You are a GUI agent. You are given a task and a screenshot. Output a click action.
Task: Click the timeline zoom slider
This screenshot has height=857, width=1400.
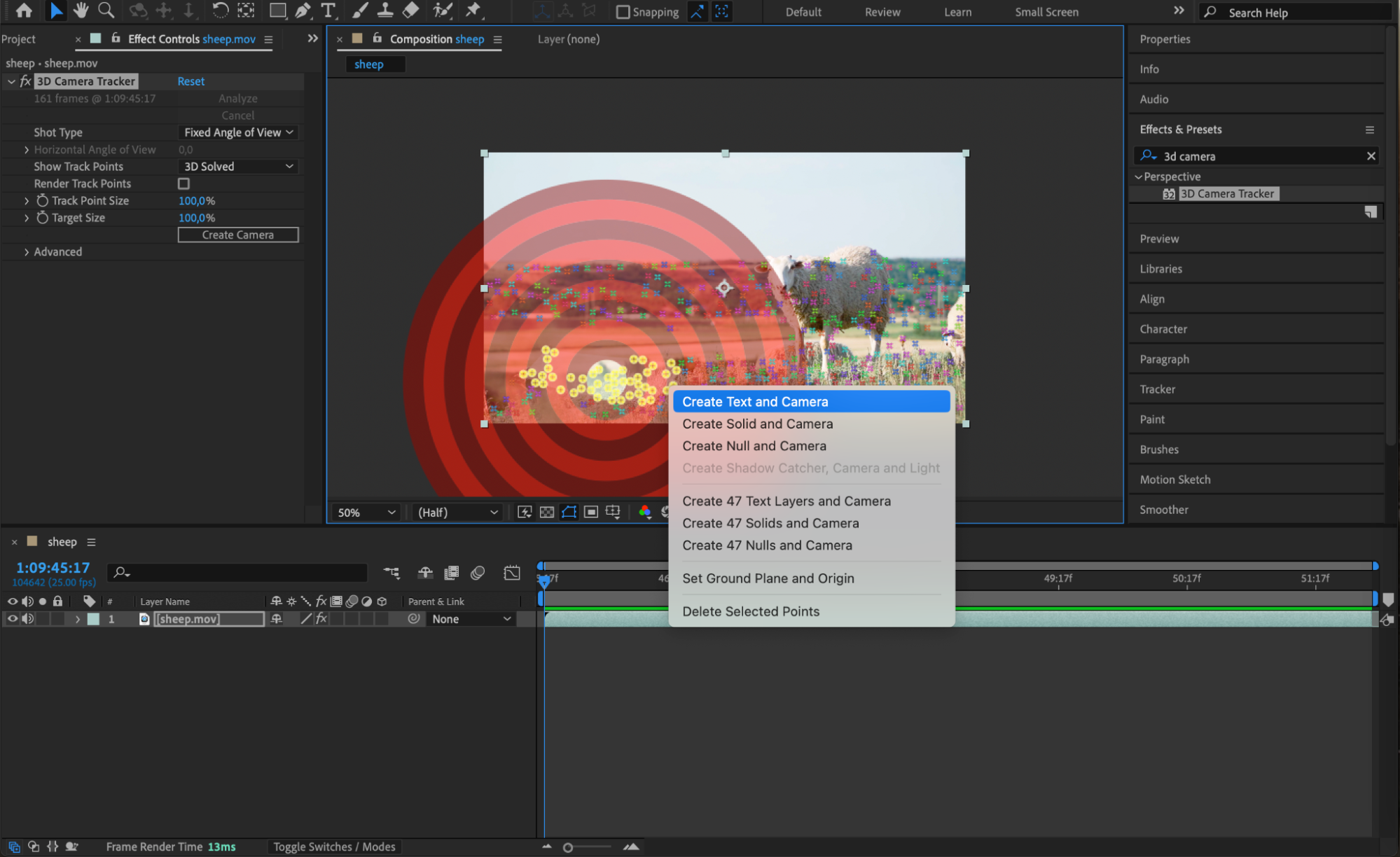coord(569,847)
